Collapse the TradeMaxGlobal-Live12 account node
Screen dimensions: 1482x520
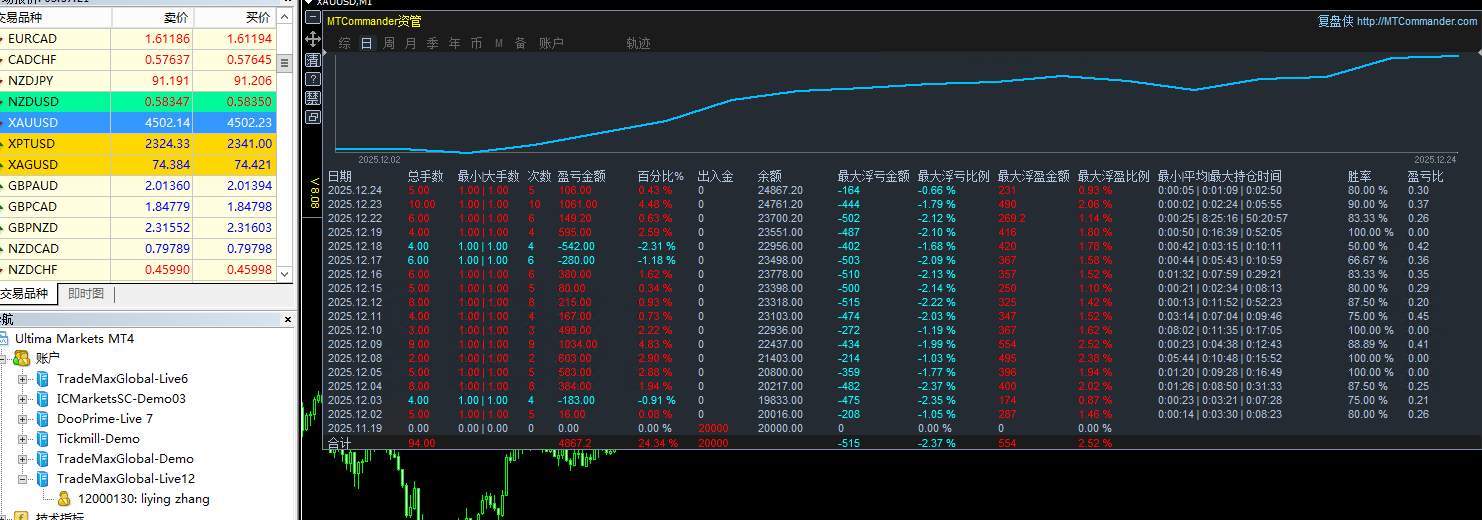[x=23, y=479]
